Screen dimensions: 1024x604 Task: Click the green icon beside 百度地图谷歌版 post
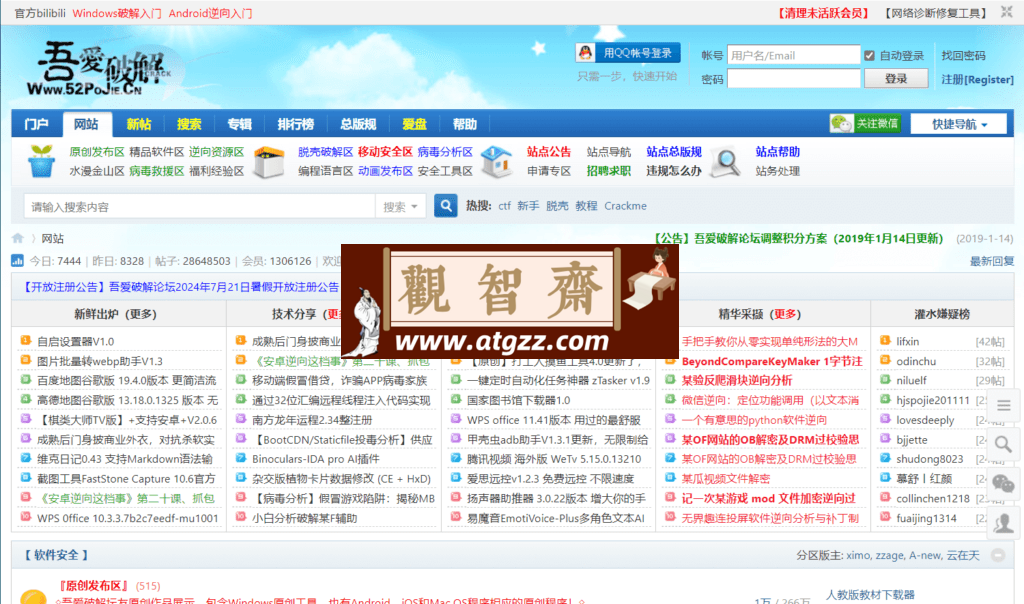pos(25,379)
